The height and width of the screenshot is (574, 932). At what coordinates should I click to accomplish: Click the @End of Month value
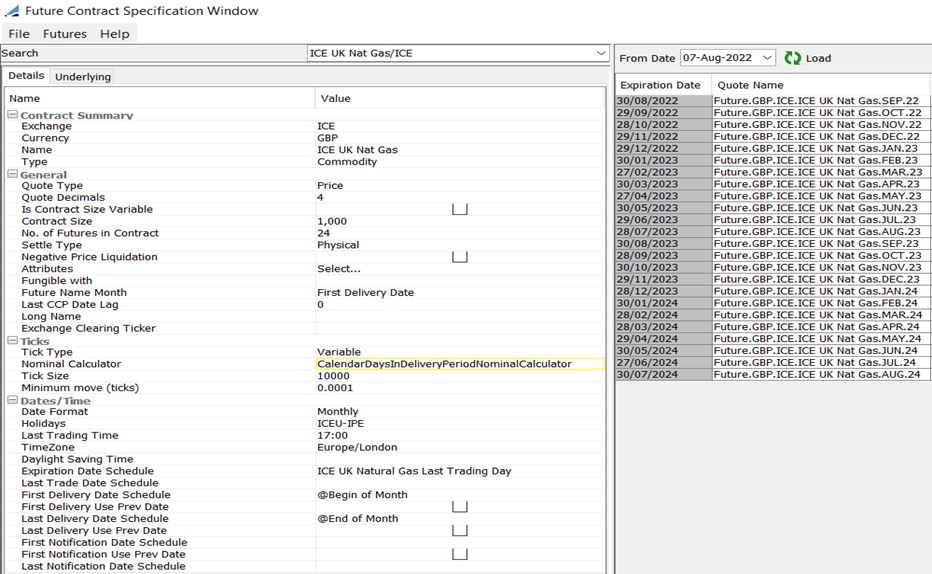click(358, 518)
